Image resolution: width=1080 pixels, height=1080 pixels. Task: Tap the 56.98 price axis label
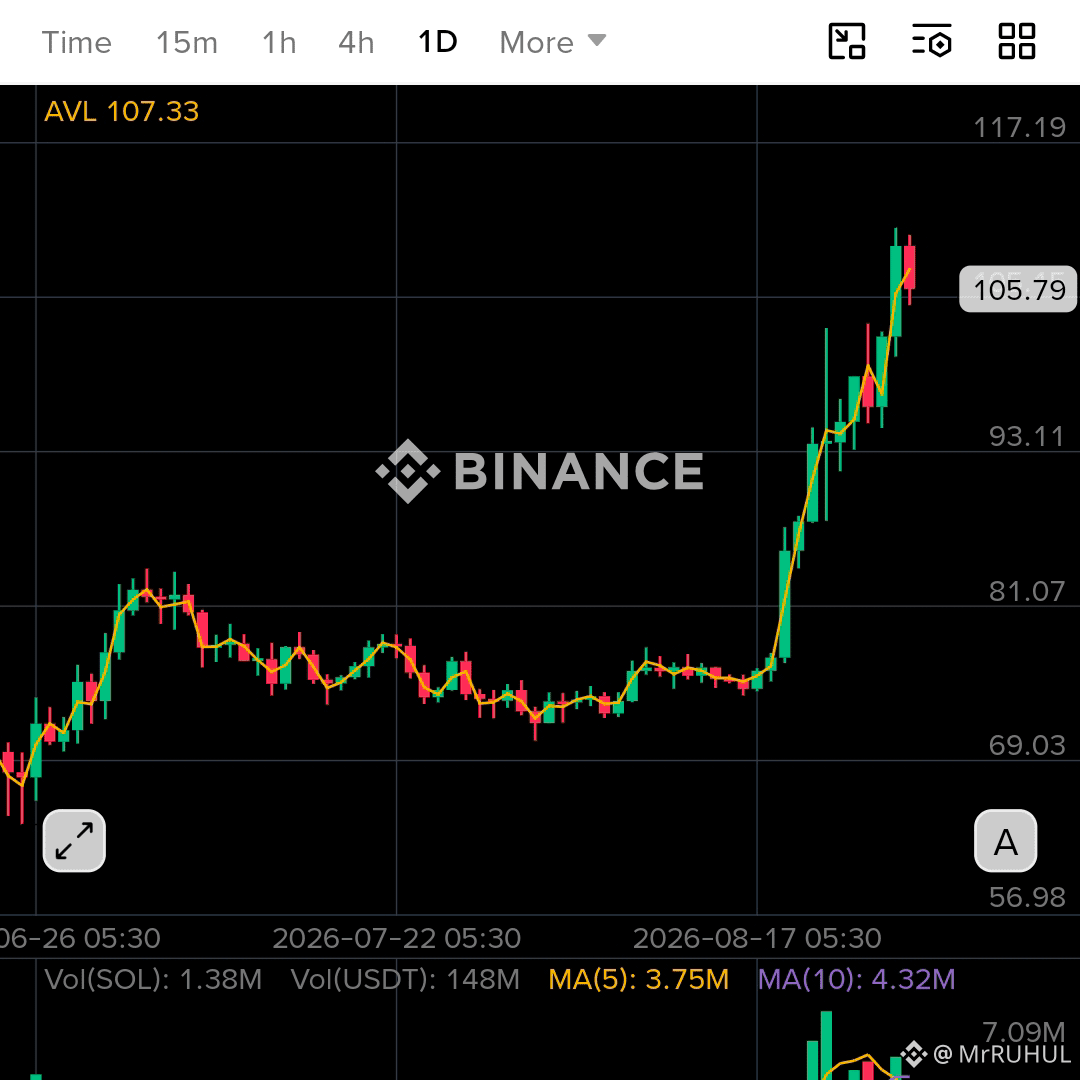pyautogui.click(x=1027, y=897)
